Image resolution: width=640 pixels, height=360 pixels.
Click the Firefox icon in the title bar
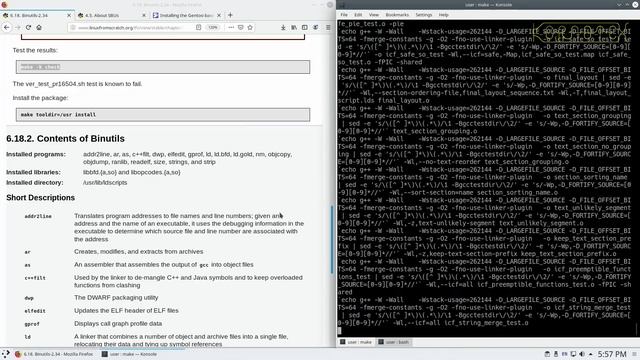(4, 4)
